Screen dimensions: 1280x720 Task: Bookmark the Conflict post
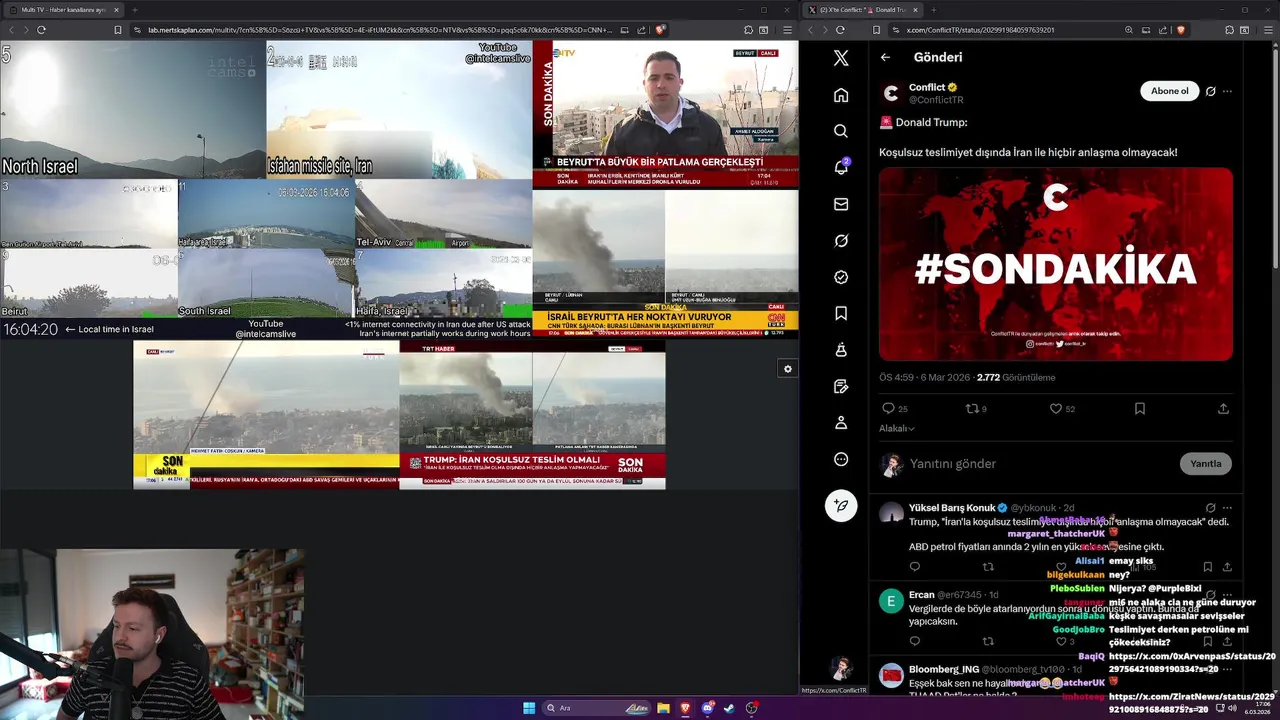click(1140, 409)
